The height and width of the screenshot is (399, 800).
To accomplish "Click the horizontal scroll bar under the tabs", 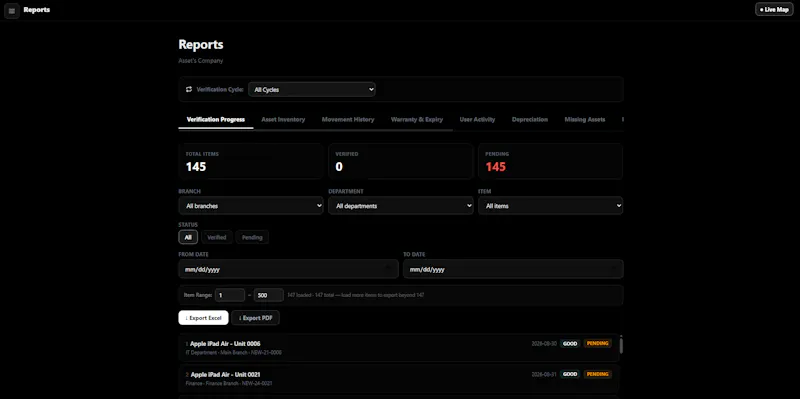I will click(x=315, y=130).
